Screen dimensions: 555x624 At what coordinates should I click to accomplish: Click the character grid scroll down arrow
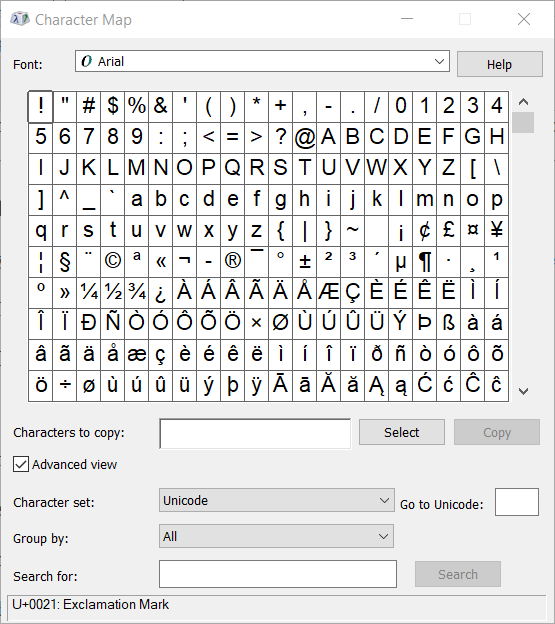click(x=523, y=391)
